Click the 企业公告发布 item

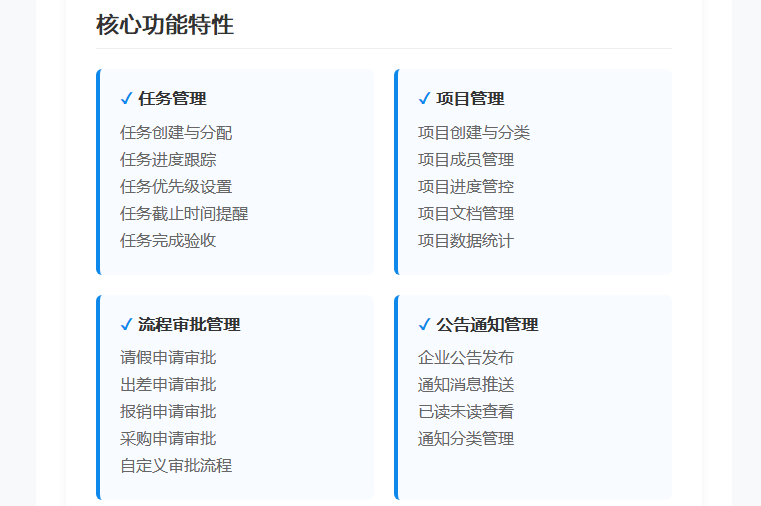(x=466, y=358)
